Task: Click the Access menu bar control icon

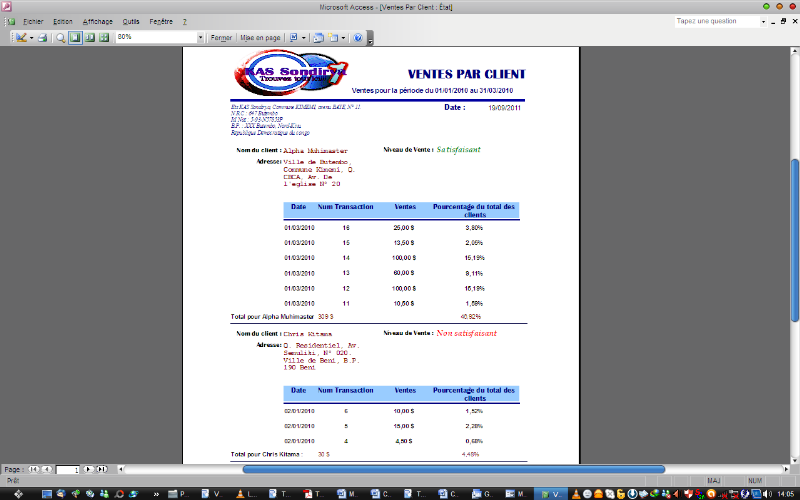Action: click(10, 22)
